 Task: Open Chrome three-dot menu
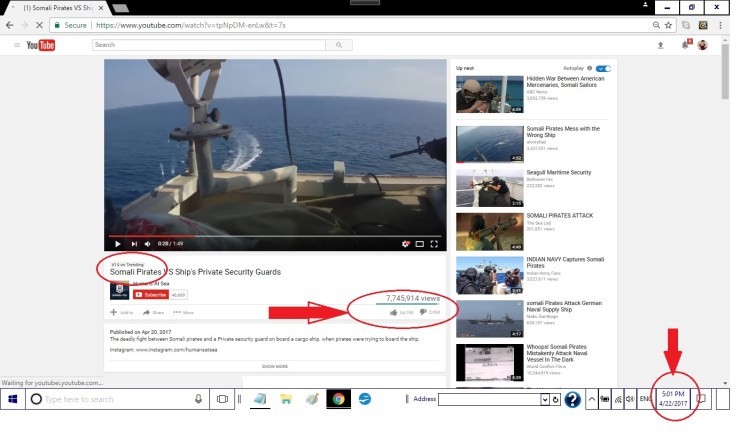[720, 25]
